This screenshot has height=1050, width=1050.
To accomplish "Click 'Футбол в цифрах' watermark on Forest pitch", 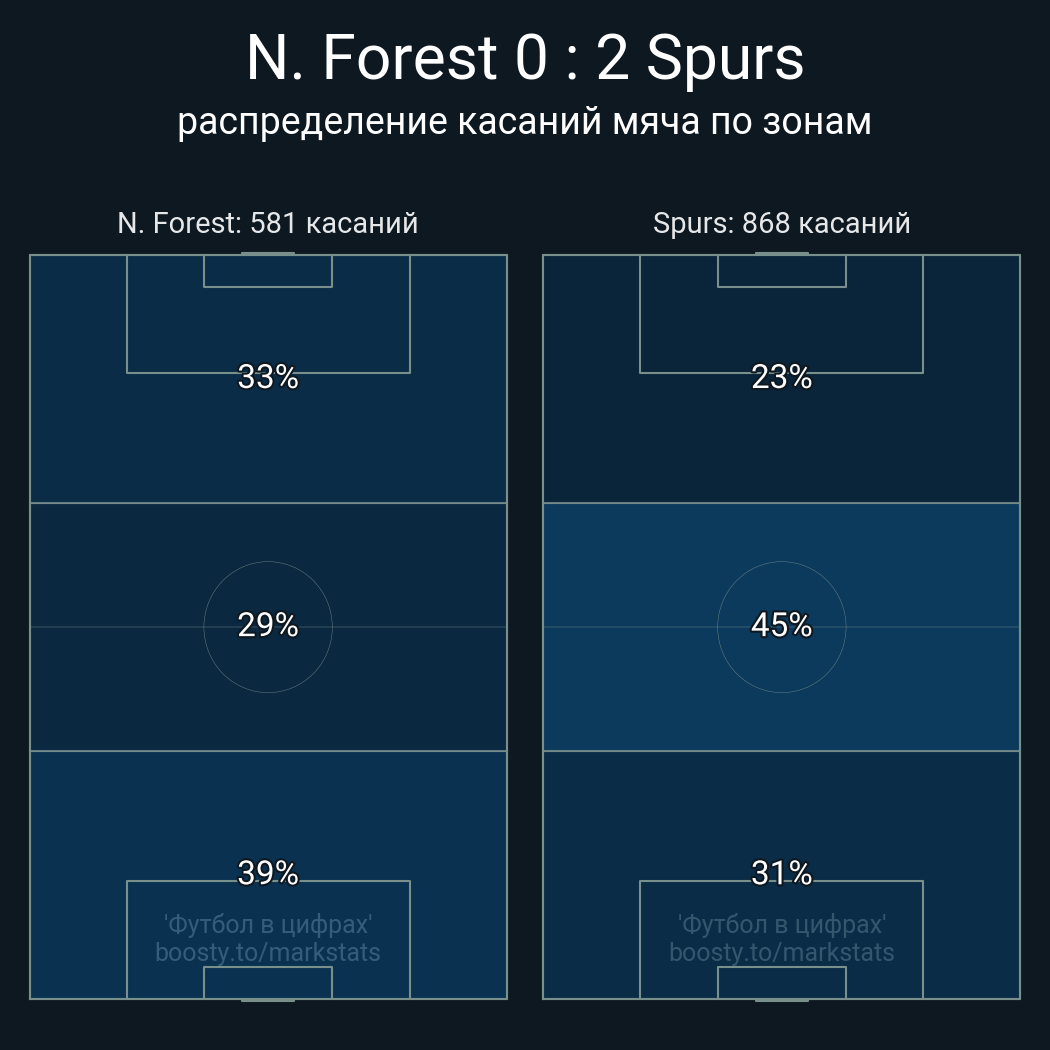I will pyautogui.click(x=268, y=924).
